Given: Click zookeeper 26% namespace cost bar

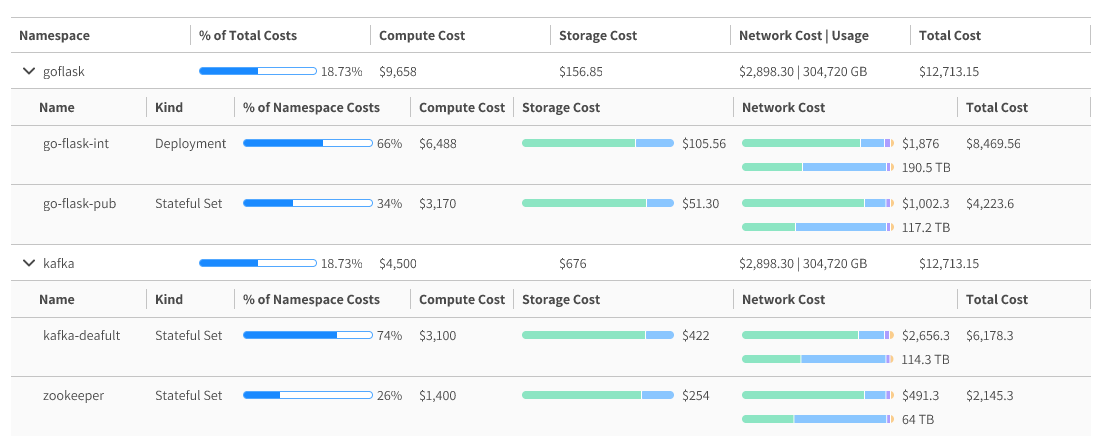Looking at the screenshot, I should pos(308,396).
